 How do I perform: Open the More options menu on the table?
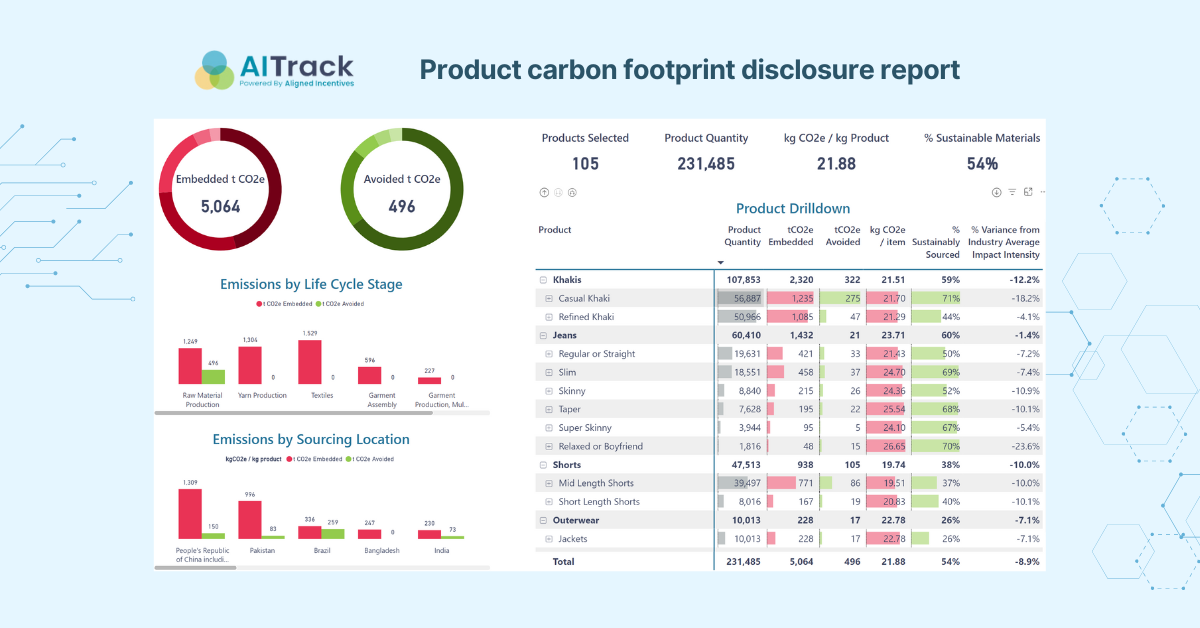(1042, 192)
